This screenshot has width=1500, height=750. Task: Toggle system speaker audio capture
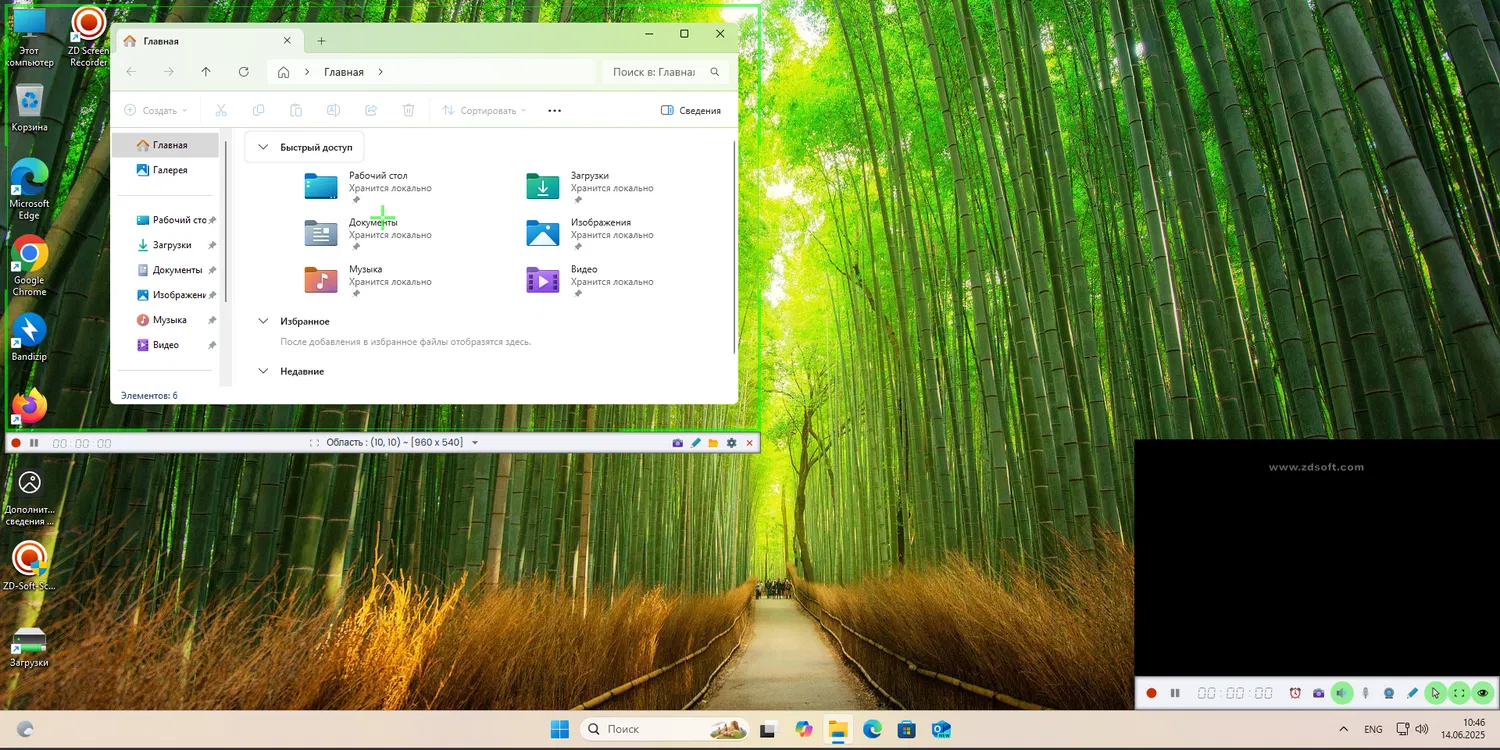1342,693
